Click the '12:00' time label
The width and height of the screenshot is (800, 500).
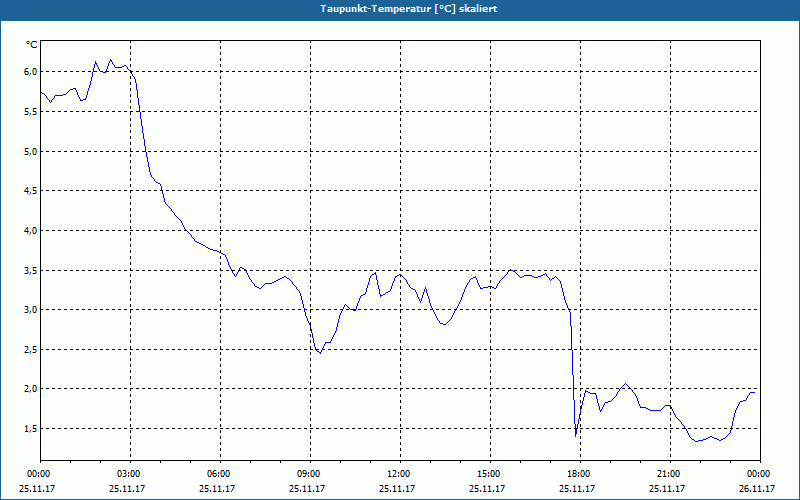[398, 474]
